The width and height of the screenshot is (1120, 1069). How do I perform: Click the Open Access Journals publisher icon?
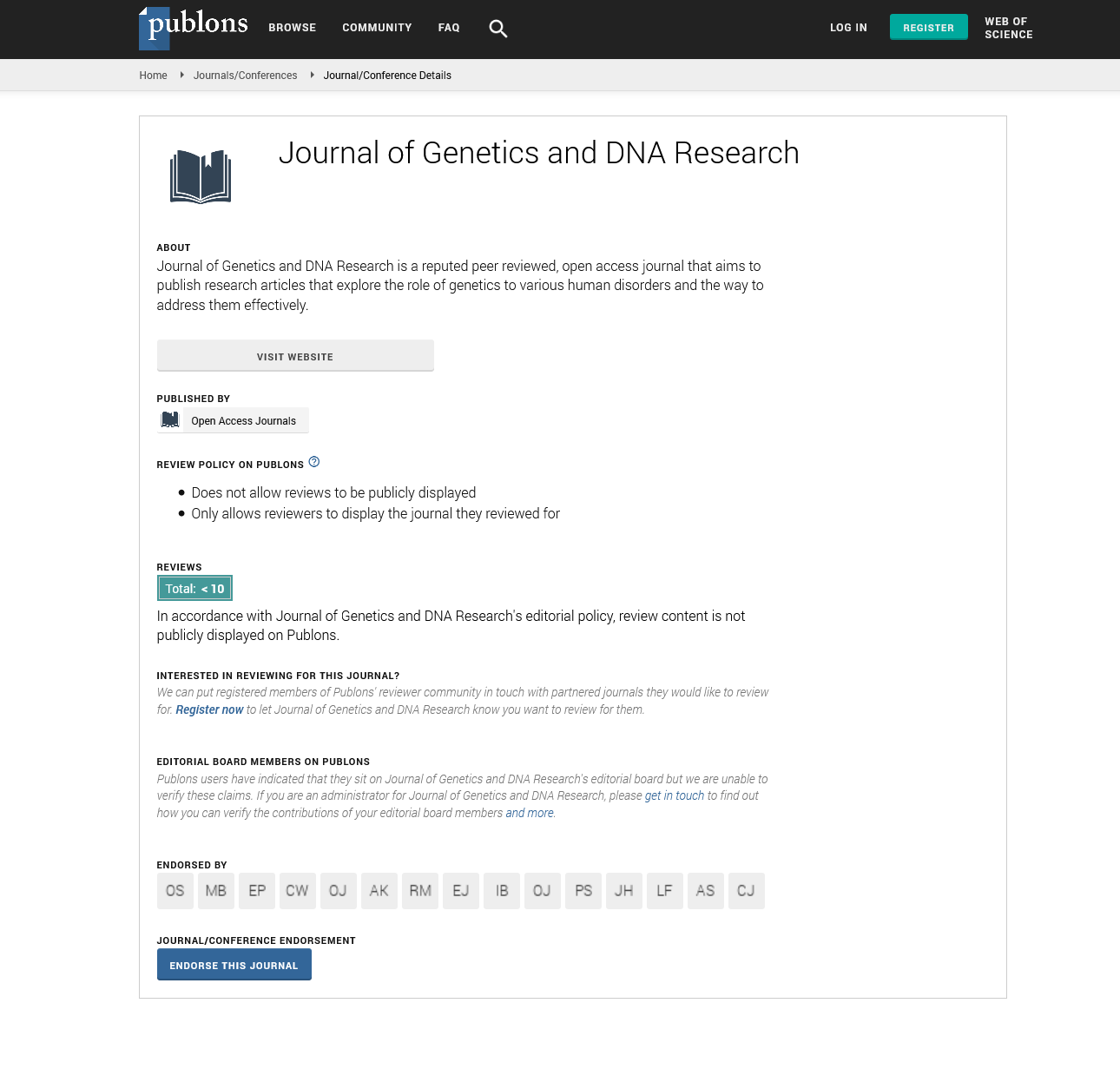click(x=170, y=420)
